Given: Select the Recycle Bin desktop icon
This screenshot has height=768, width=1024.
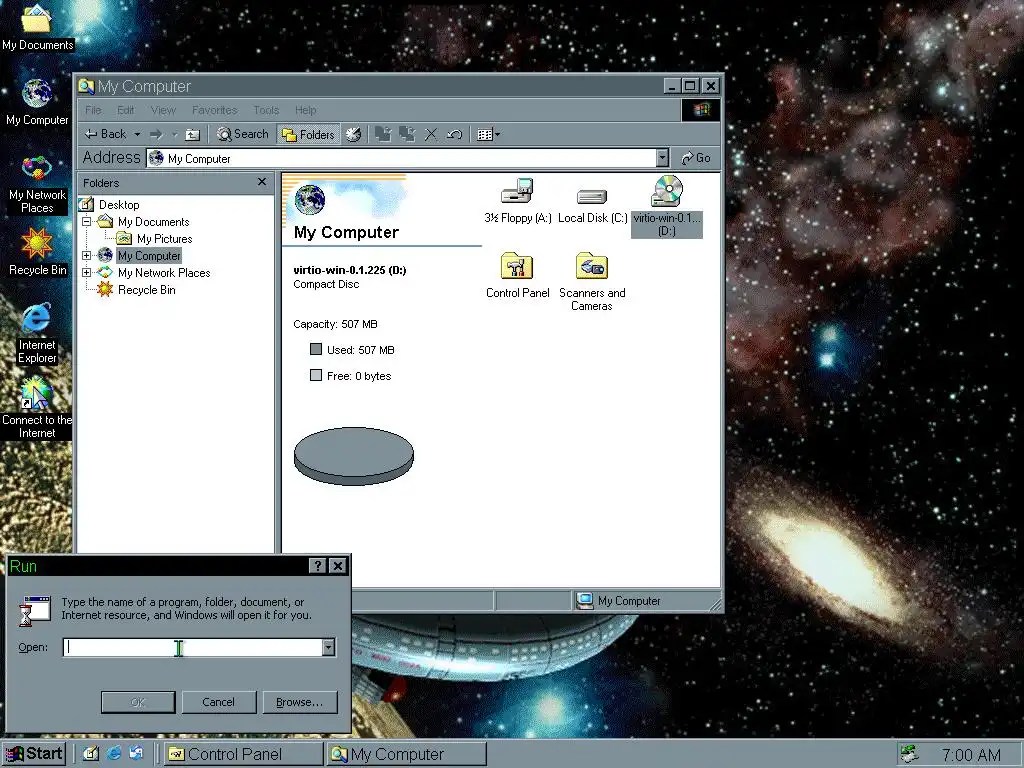Looking at the screenshot, I should 37,252.
